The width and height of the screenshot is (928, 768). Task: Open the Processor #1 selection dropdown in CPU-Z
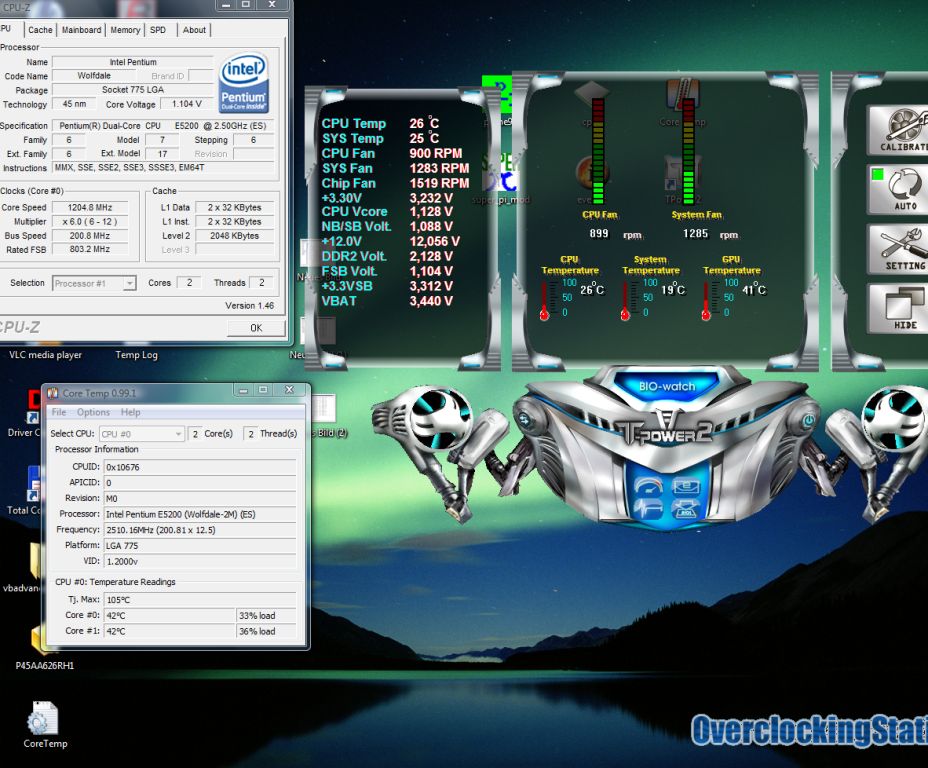click(95, 283)
